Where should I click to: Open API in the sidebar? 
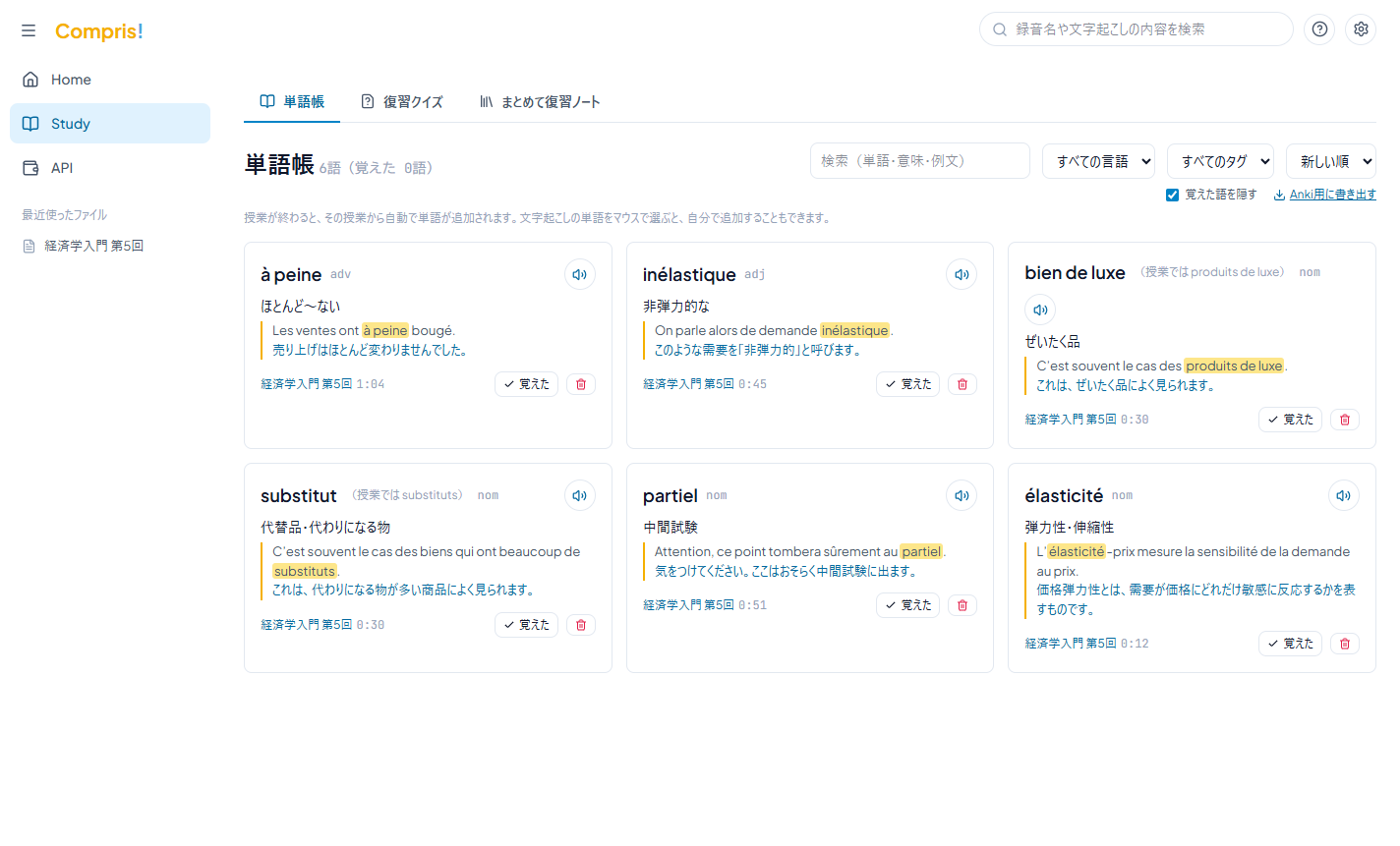110,168
